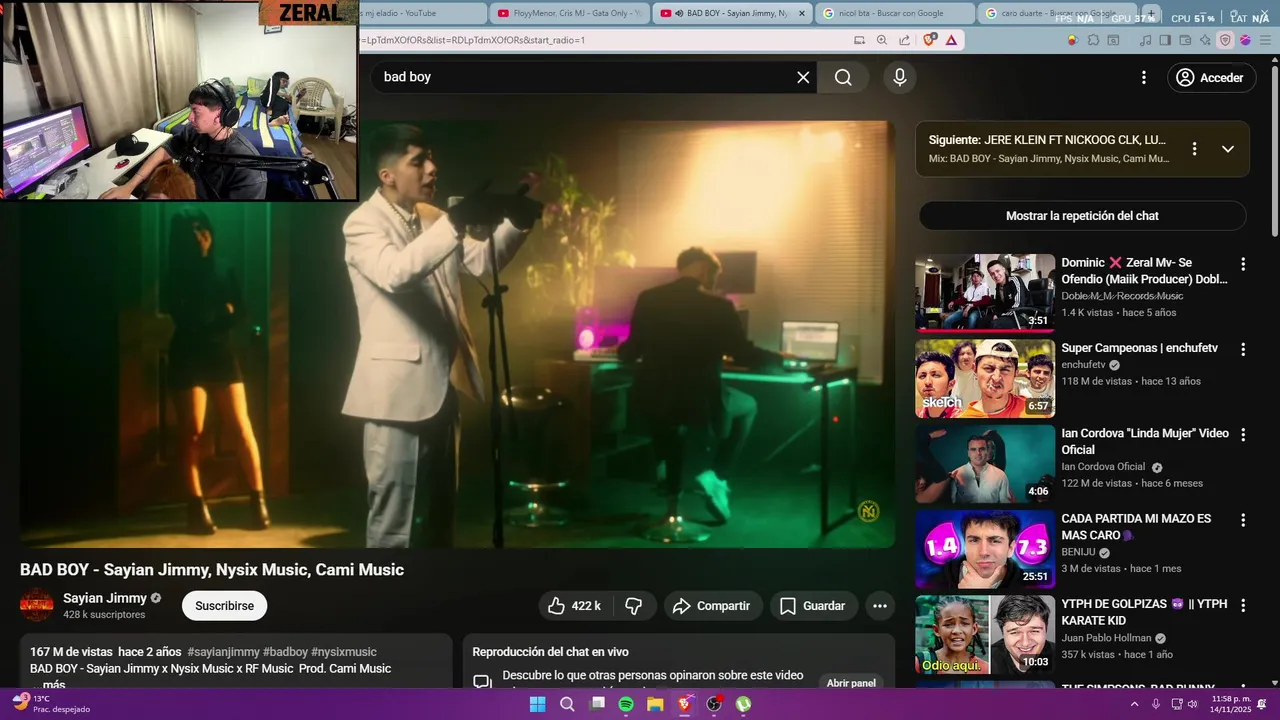
Task: Clear the 'bad boy' search text
Action: pos(803,77)
